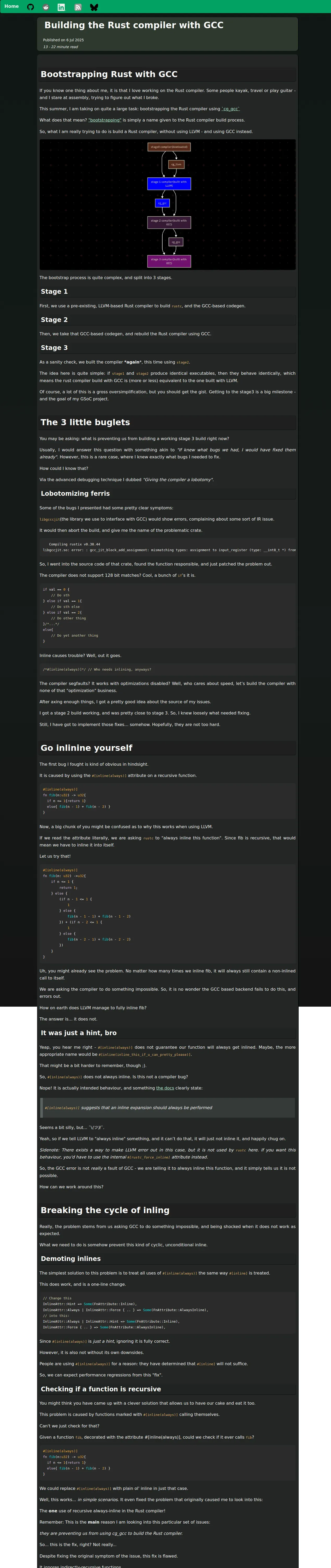331x1568 pixels.
Task: Click the magenta "stage 3 compiler(built with GCC)" node
Action: tap(169, 261)
